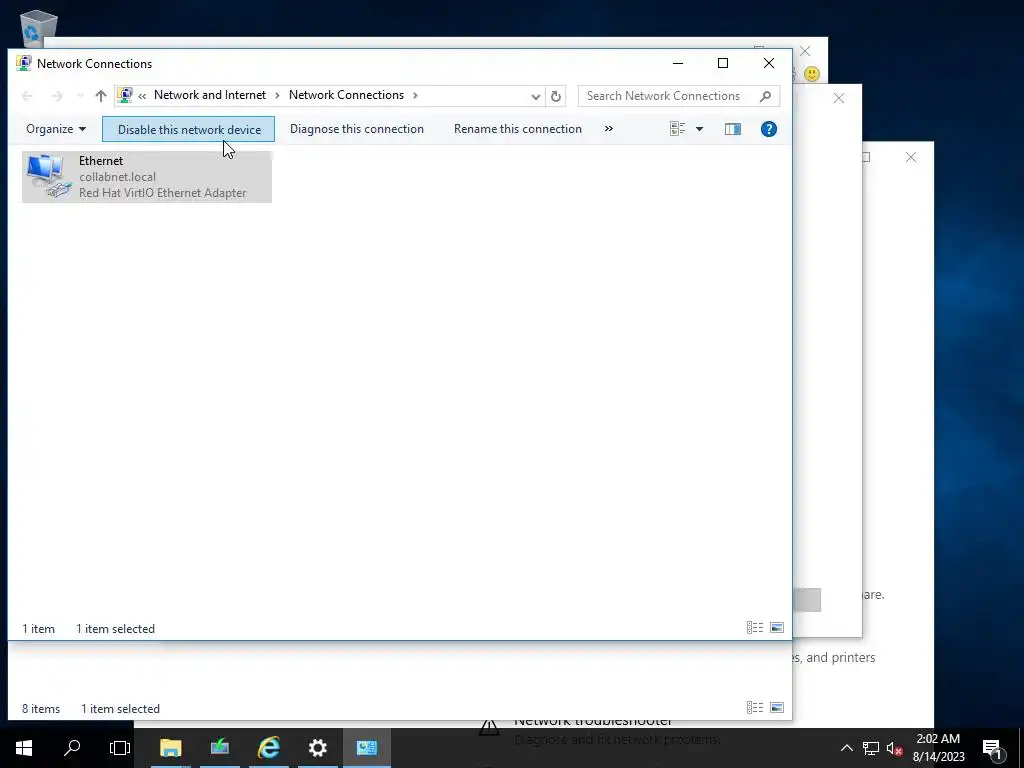Screen dimensions: 1024x768
Task: Click the muted volume tray icon
Action: (894, 748)
